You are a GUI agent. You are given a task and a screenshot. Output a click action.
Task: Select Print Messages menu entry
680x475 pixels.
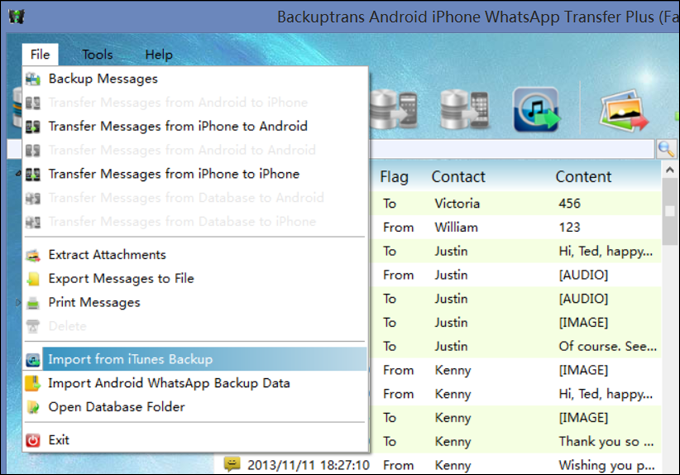click(195, 302)
